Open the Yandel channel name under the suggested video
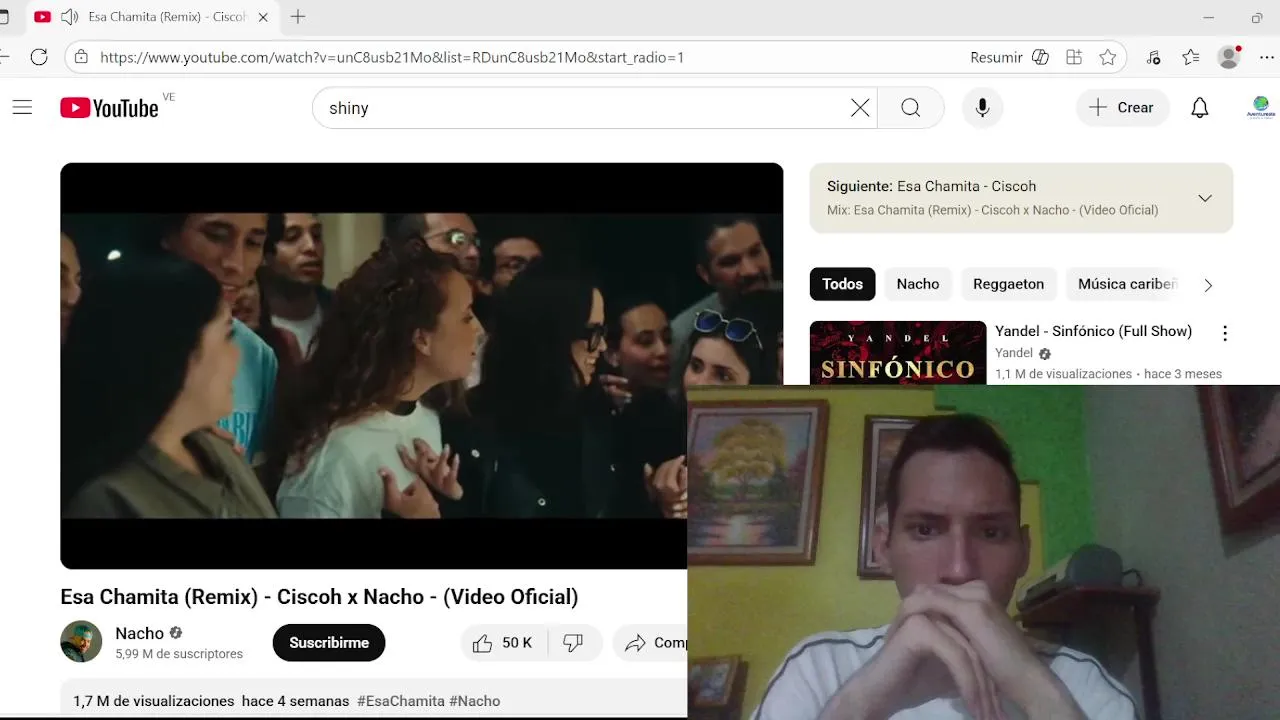 point(1014,353)
